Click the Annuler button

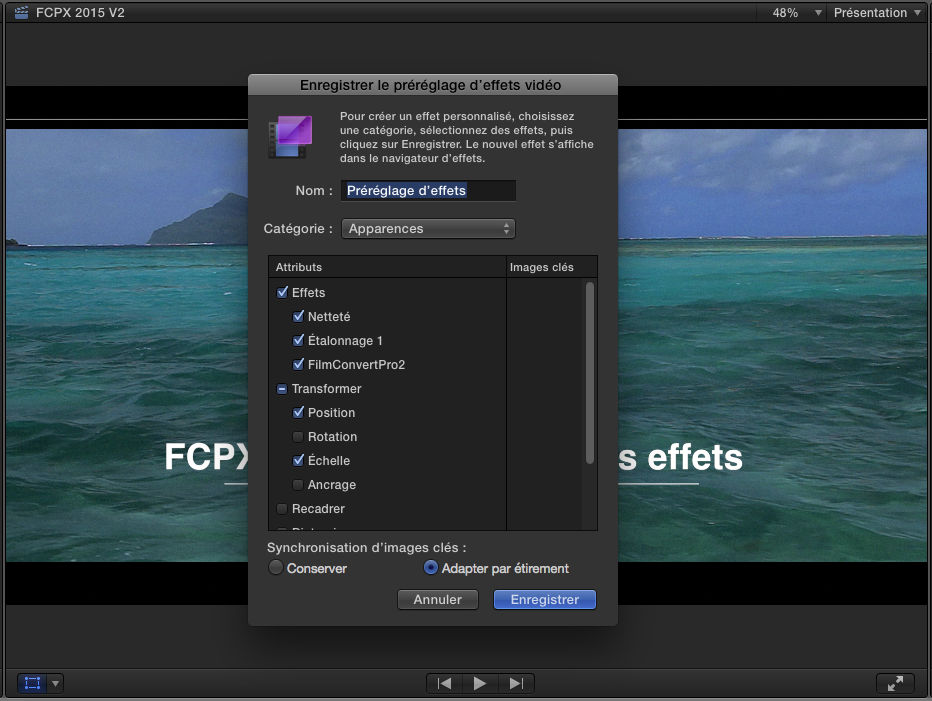(x=437, y=599)
